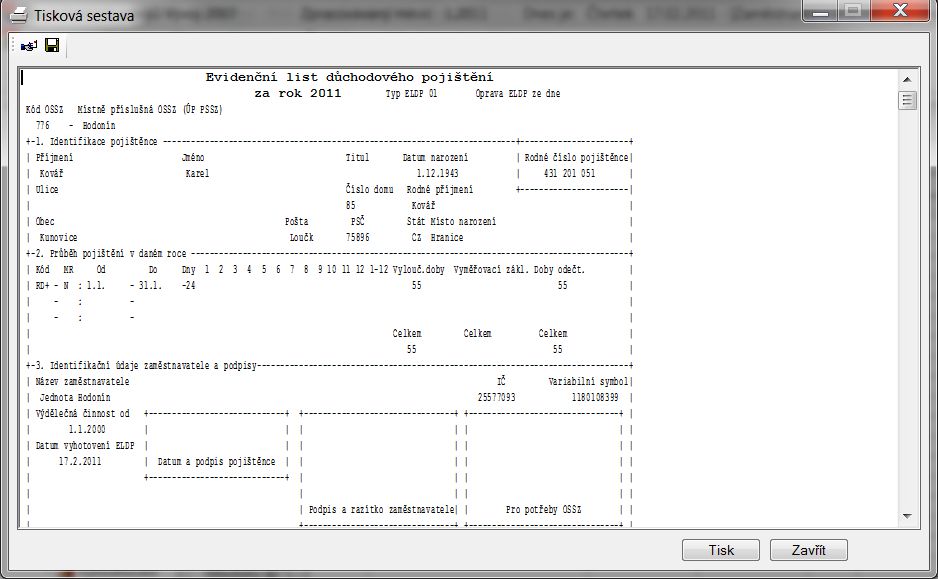Place the cursor on the surname Kovář under Příjmení
The height and width of the screenshot is (579, 938).
pos(52,173)
